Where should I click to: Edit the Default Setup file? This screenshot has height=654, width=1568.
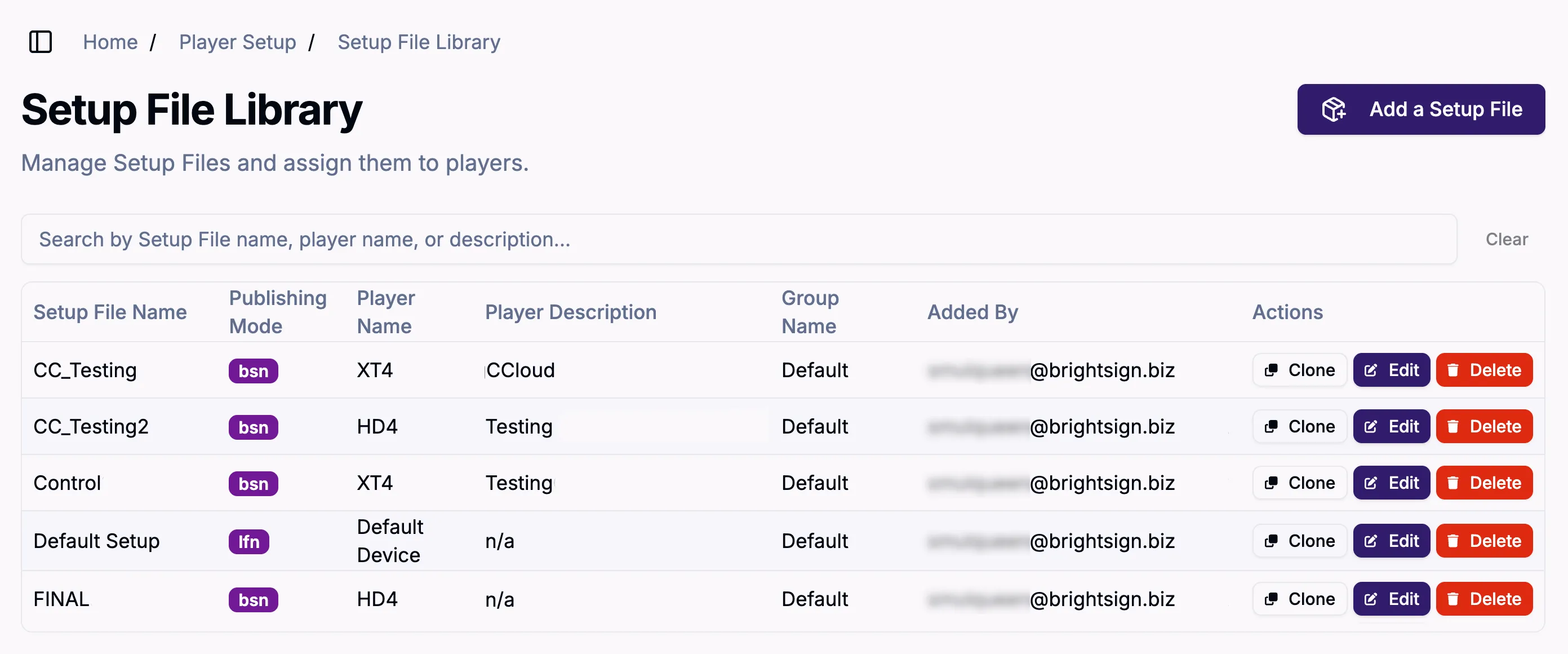pos(1392,541)
